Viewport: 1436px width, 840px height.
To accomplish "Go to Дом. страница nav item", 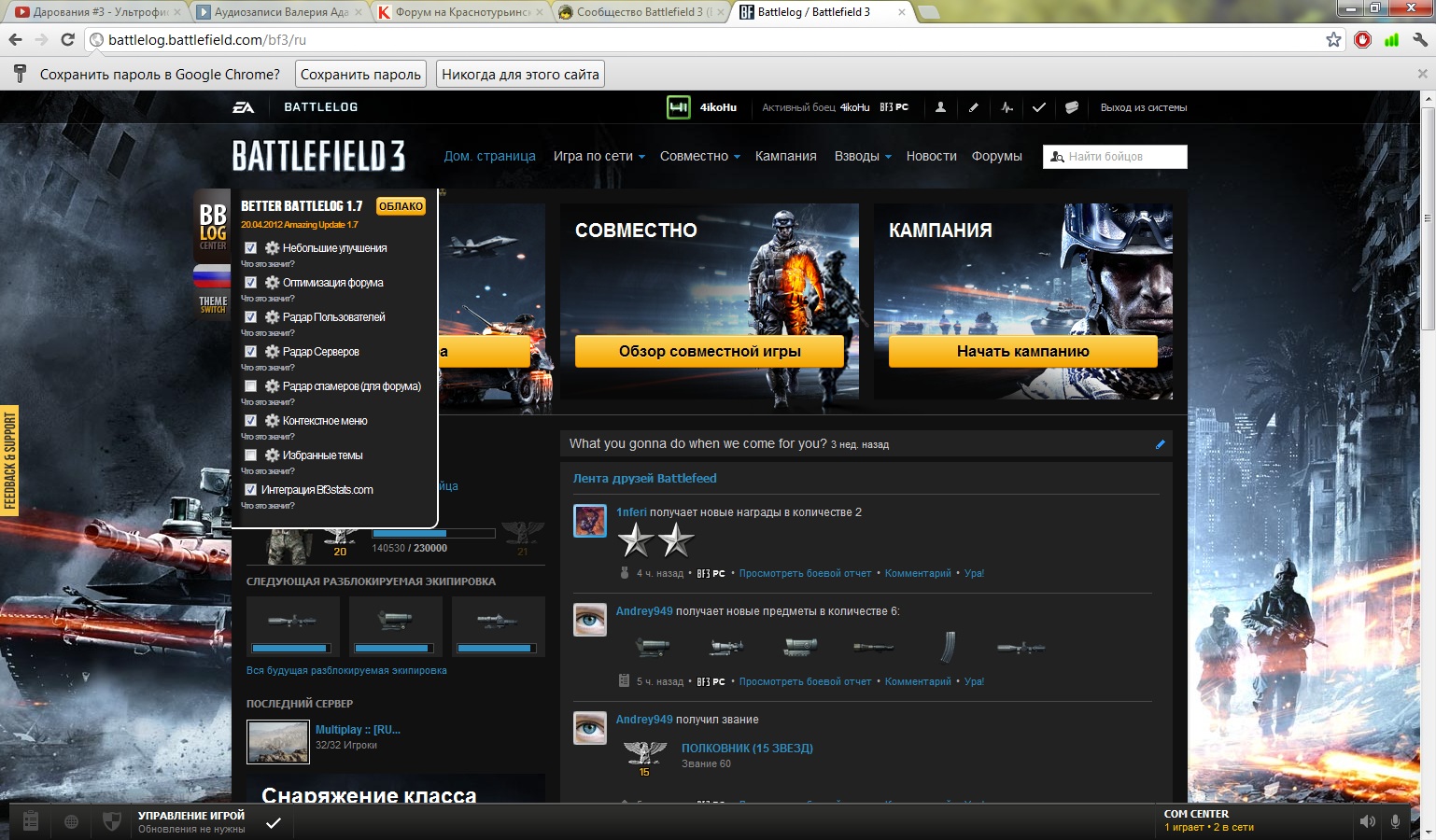I will click(x=489, y=156).
